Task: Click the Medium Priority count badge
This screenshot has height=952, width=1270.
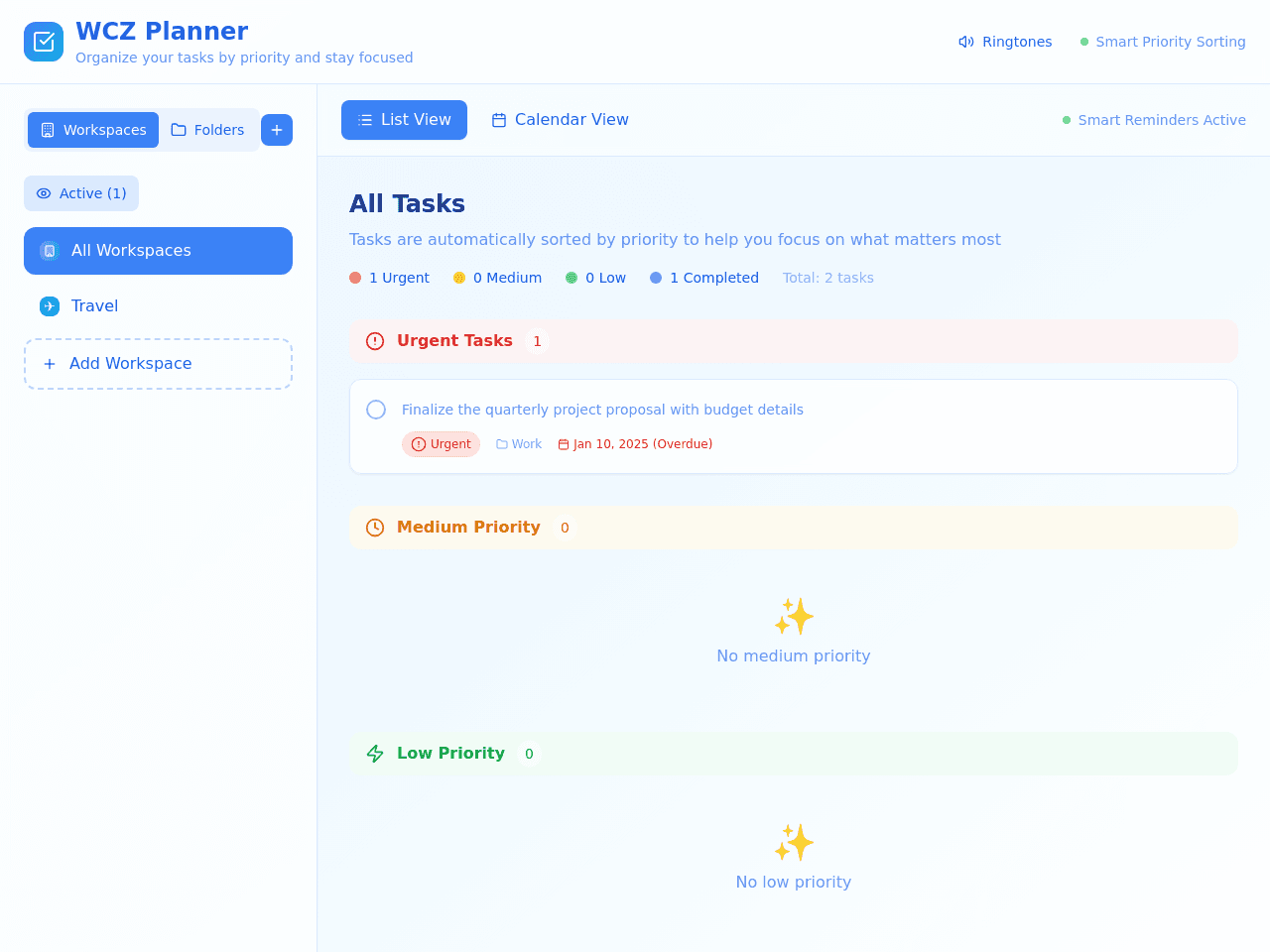Action: click(565, 528)
